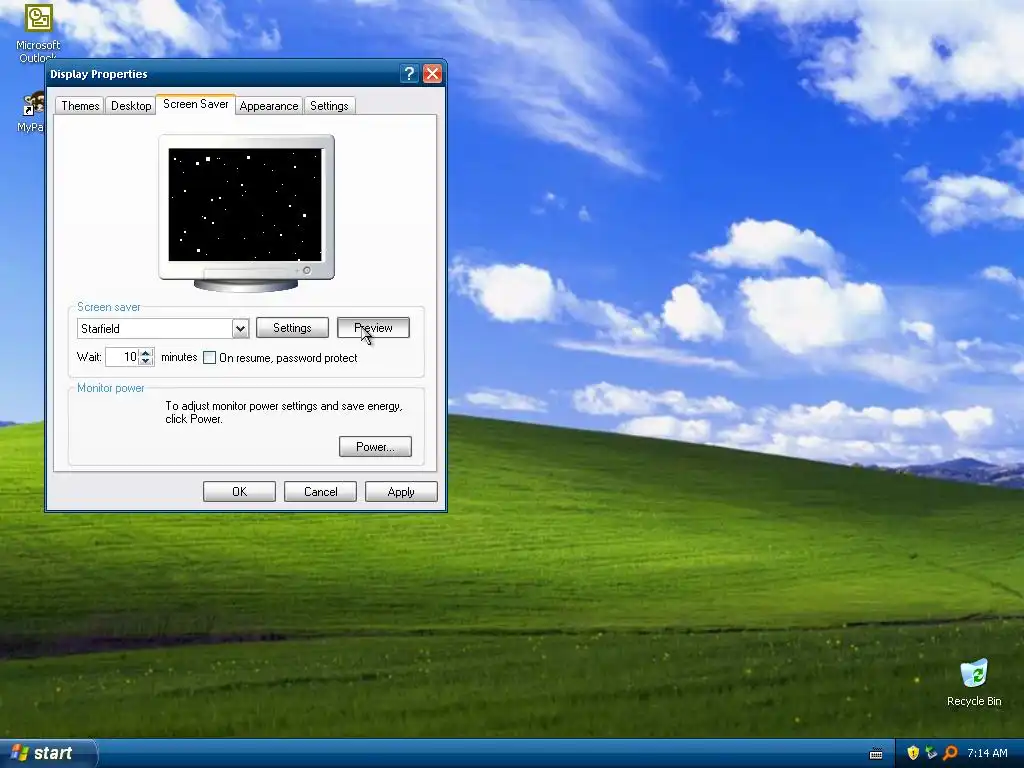The image size is (1024, 768).
Task: Click the orange magnifier tray icon
Action: click(x=950, y=753)
